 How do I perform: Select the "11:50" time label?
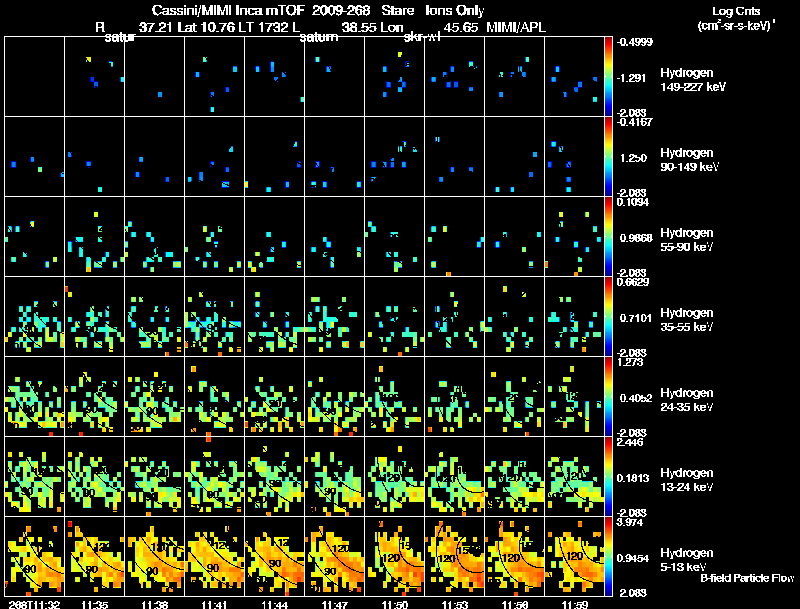[394, 604]
